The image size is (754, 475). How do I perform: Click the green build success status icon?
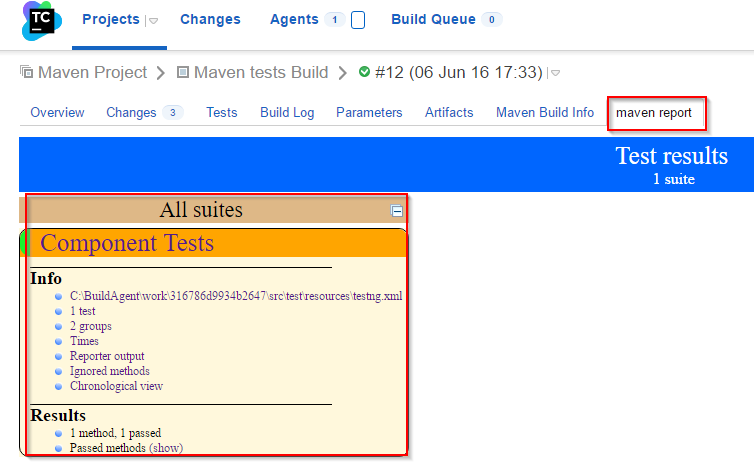click(364, 72)
